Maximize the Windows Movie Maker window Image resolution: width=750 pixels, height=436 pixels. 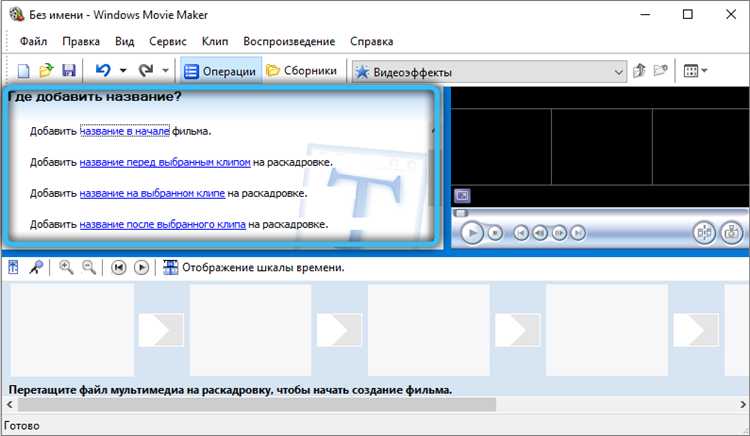[x=687, y=14]
